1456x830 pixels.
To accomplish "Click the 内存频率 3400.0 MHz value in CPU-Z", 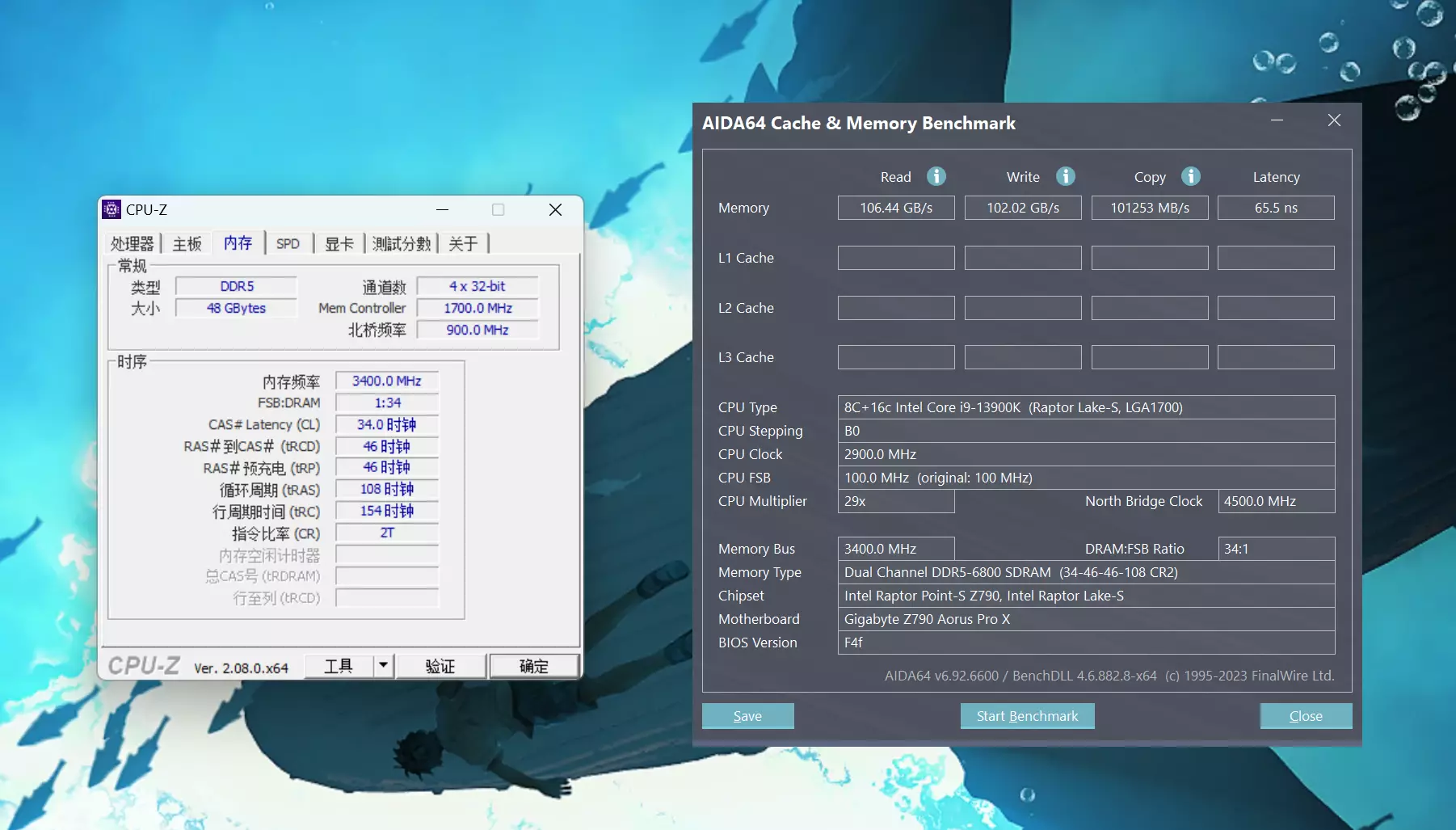I will (x=387, y=381).
